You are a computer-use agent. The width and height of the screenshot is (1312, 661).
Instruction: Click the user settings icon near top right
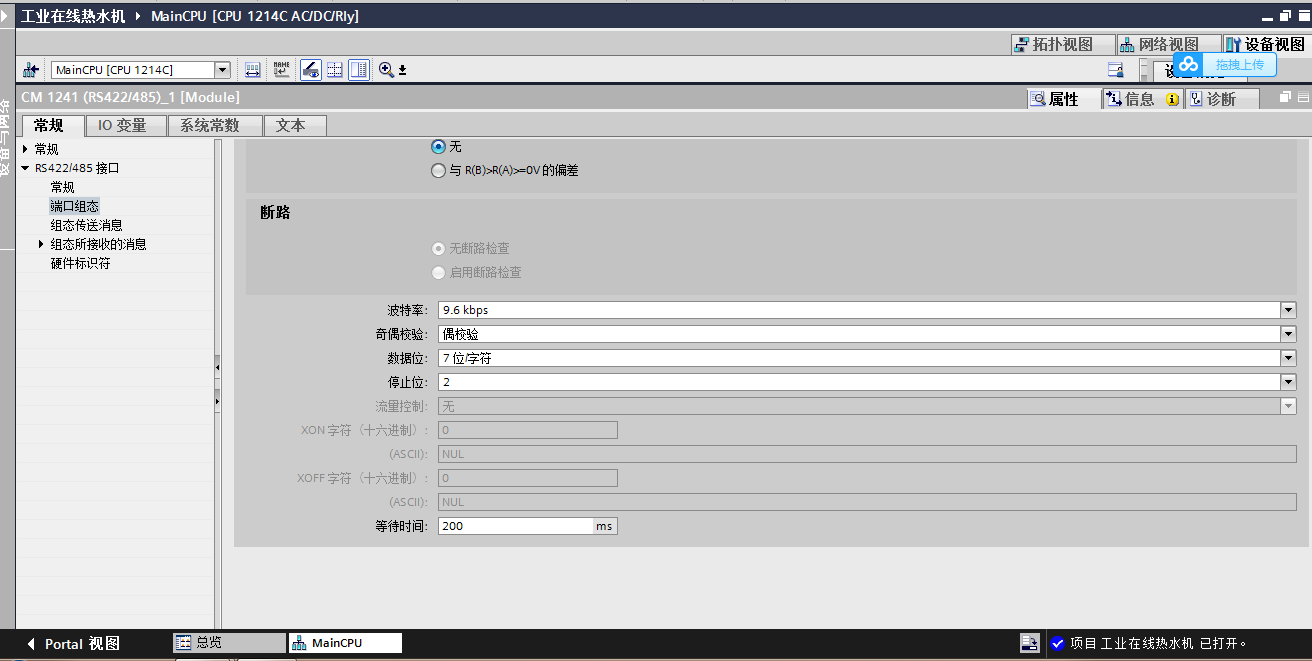pos(1116,69)
